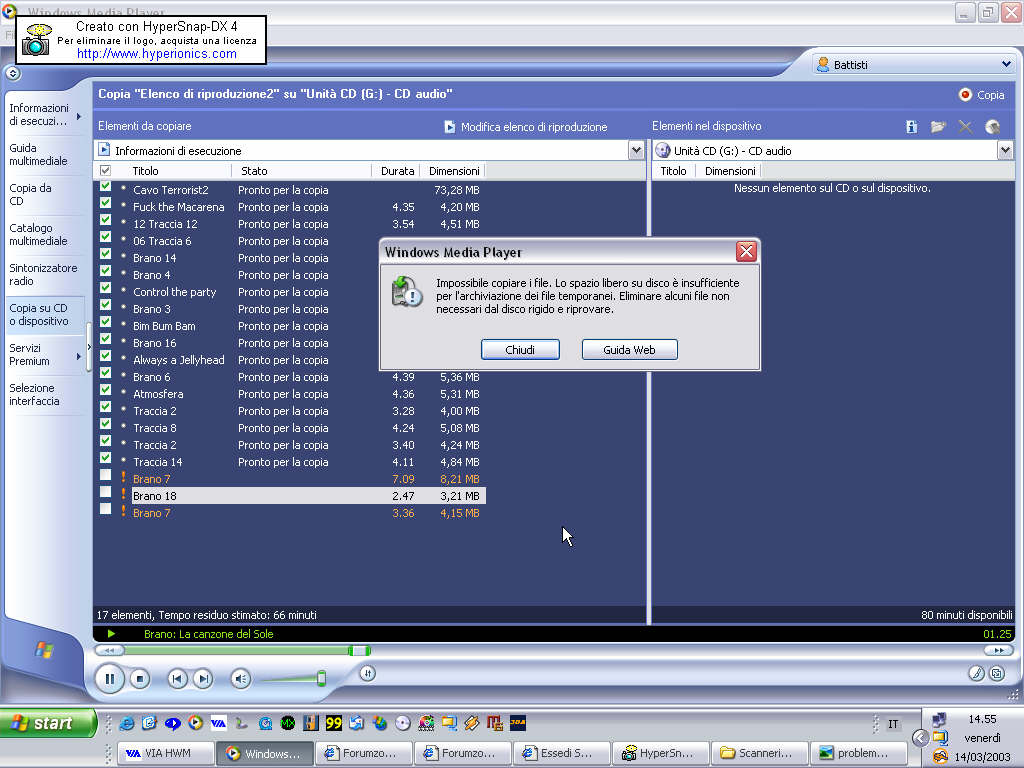Open the Battisti playlist dropdown
Screen dimensions: 1024x768
click(x=1006, y=65)
